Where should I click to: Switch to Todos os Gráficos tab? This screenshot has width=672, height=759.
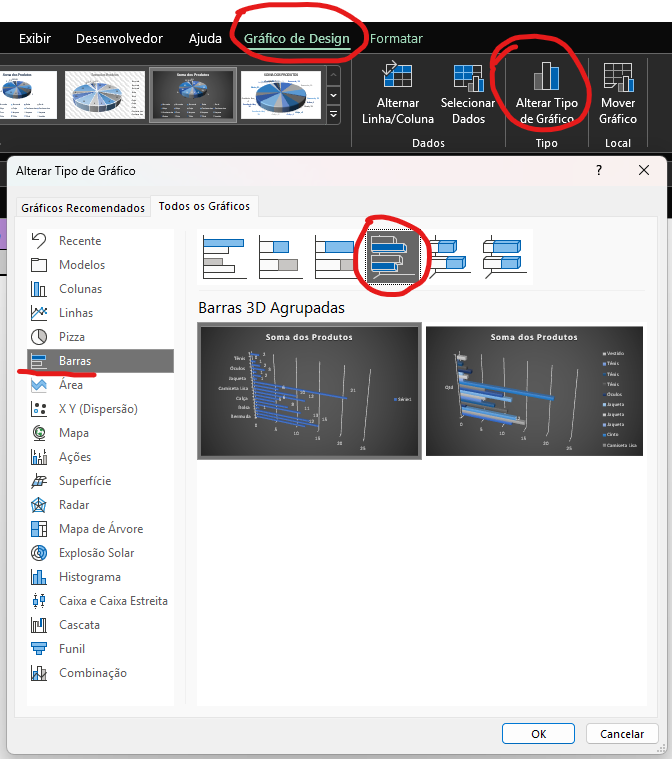tap(204, 206)
